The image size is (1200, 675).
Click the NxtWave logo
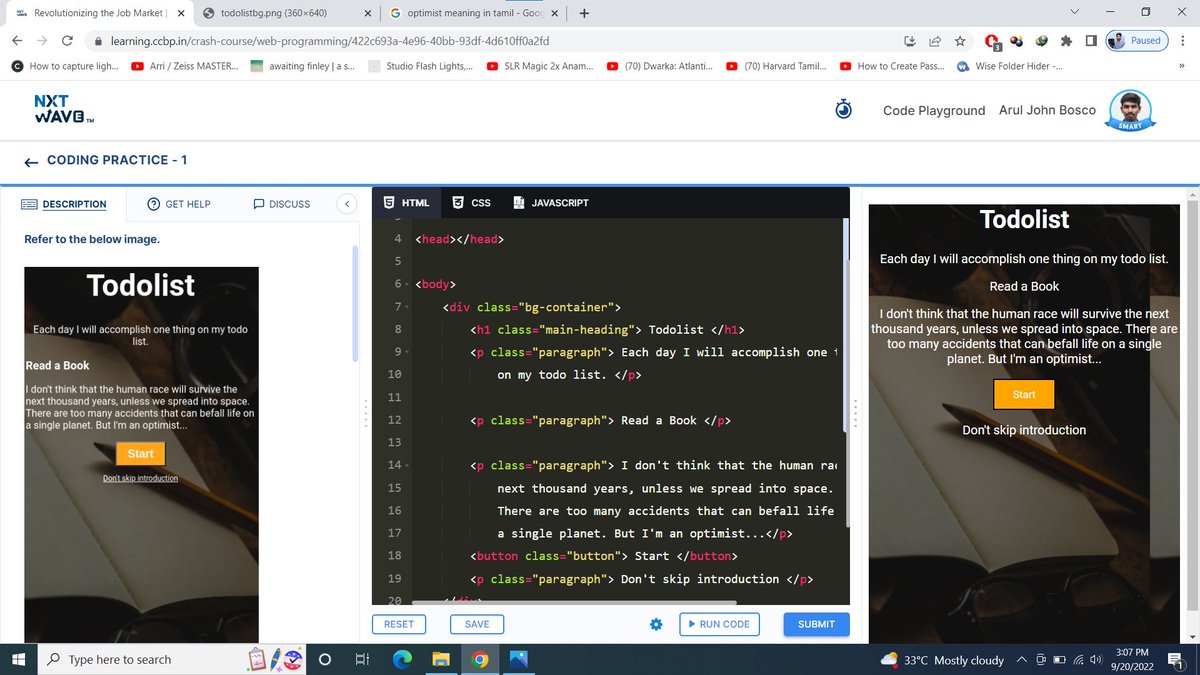coord(64,109)
